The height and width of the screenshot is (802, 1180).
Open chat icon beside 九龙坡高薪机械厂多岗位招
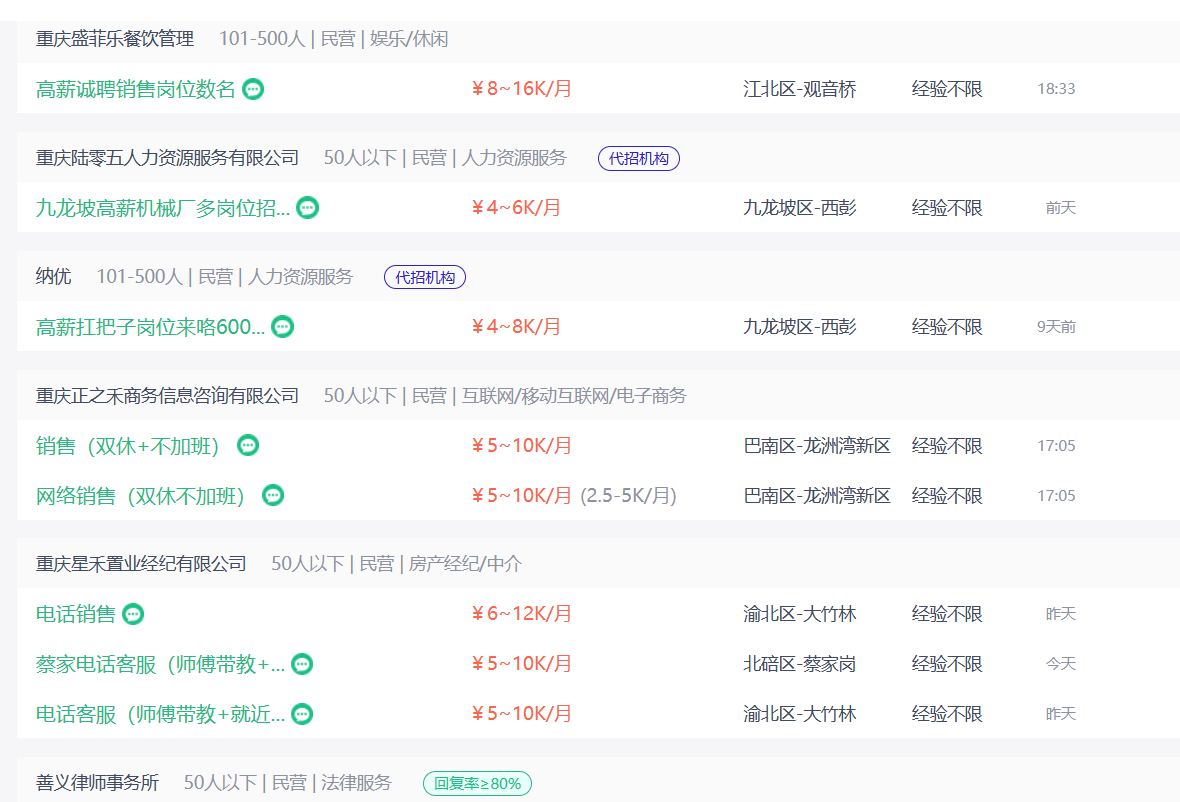tap(308, 208)
